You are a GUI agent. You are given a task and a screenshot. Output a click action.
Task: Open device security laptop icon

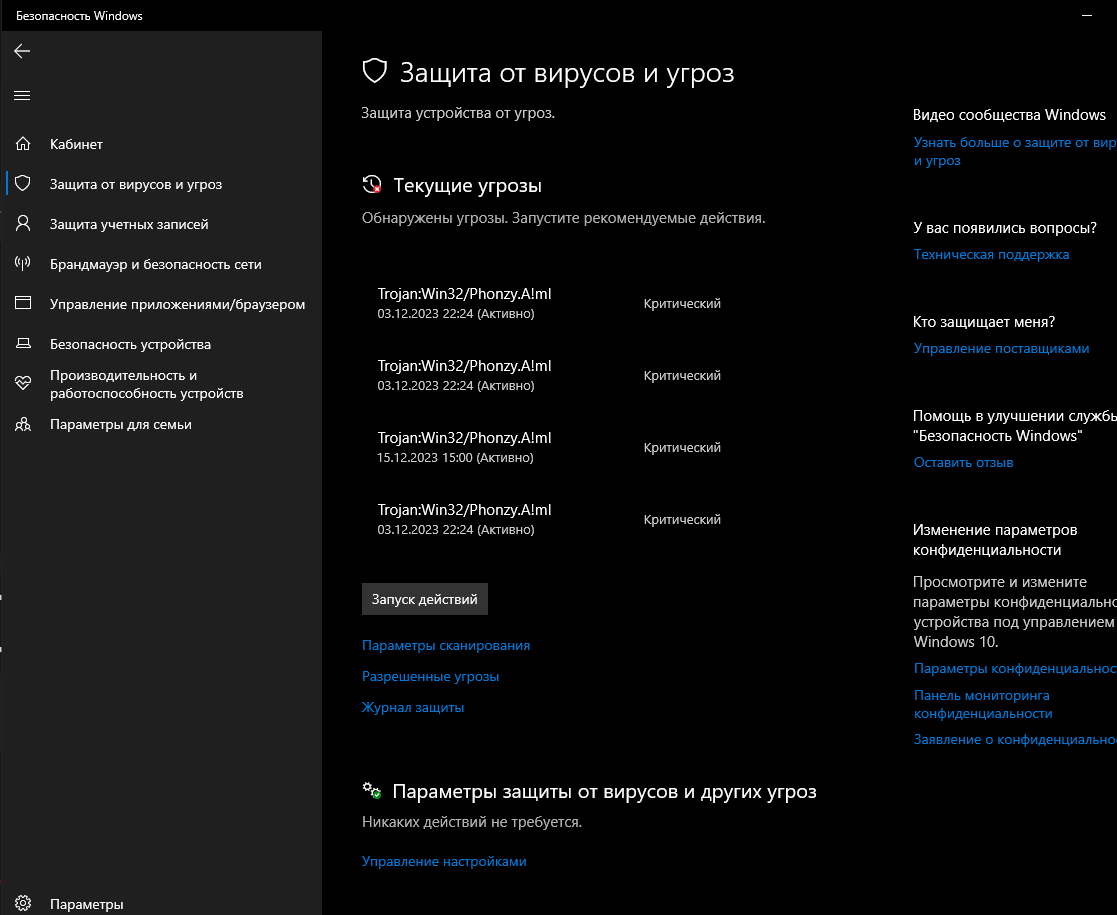pyautogui.click(x=23, y=344)
